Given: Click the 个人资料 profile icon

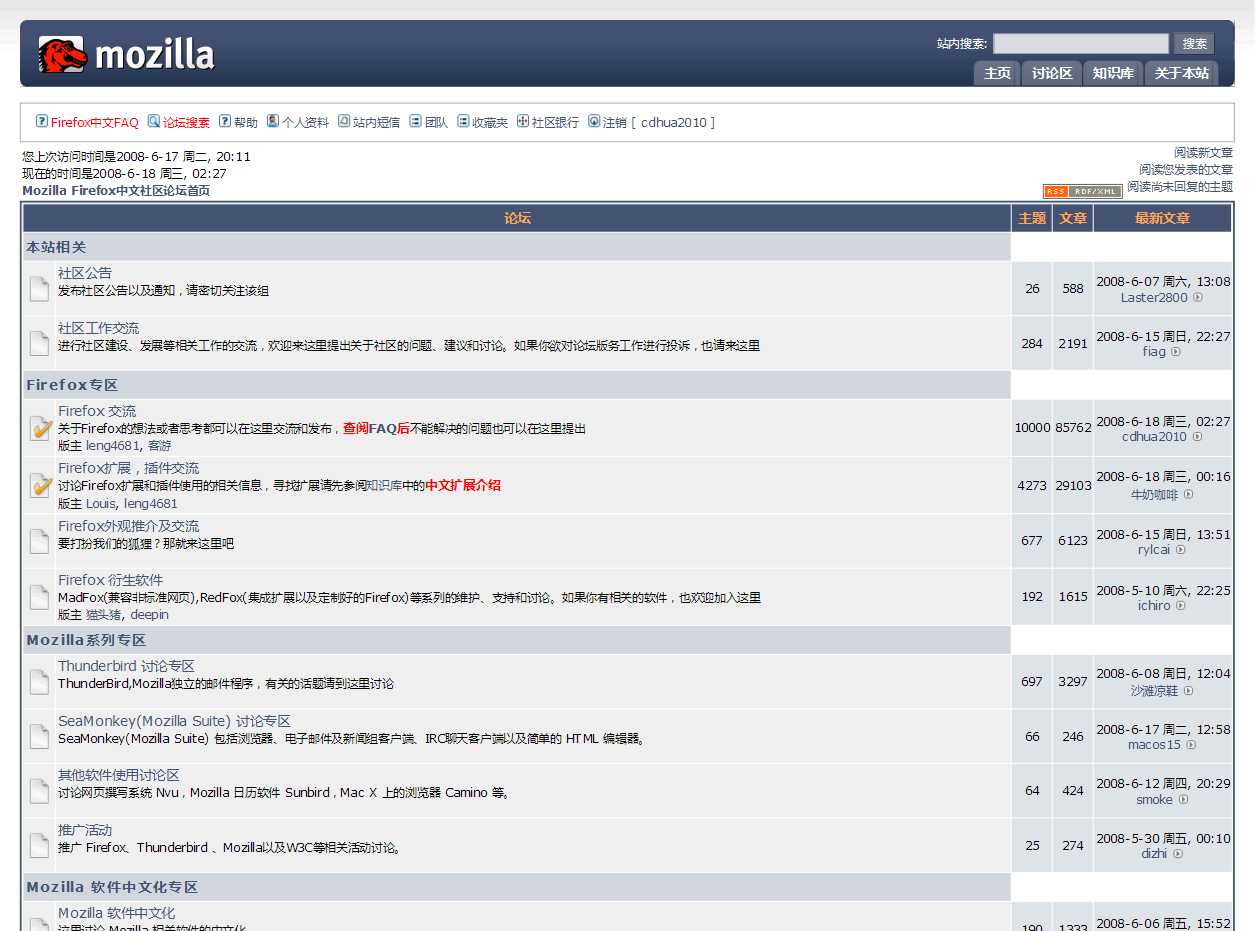Looking at the screenshot, I should (272, 121).
